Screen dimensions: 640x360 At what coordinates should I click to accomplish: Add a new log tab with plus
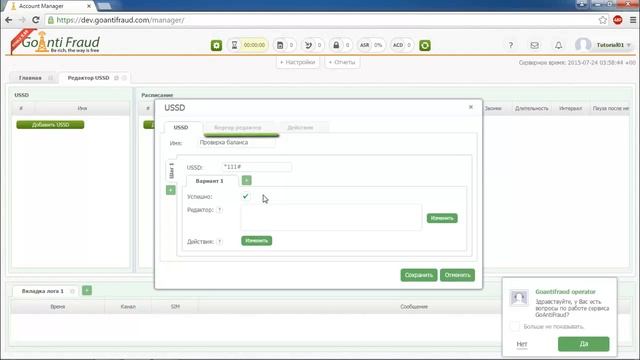[87, 290]
